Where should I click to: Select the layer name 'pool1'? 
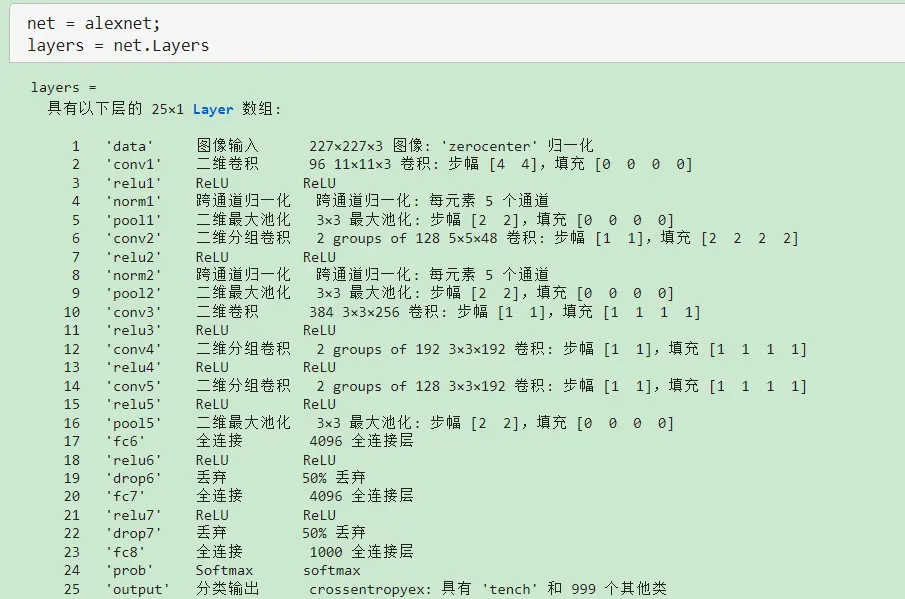click(133, 220)
